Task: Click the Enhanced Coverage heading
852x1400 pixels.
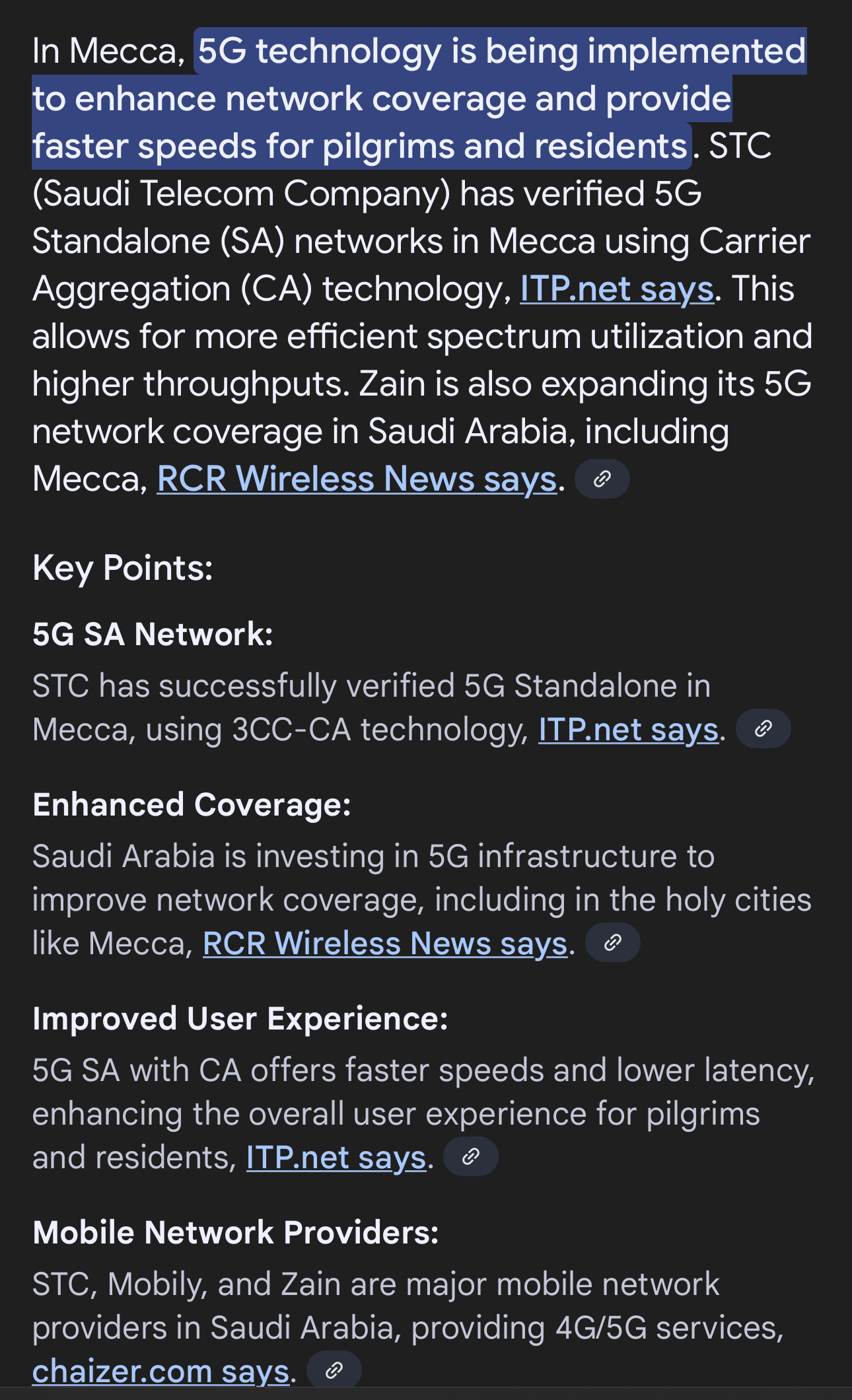Action: [x=192, y=805]
